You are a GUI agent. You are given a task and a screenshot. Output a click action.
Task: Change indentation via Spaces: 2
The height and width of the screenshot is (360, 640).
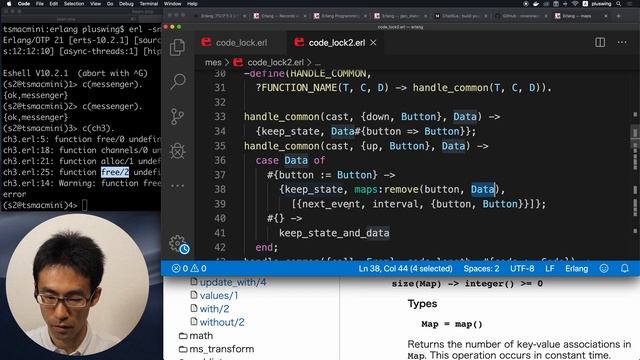pyautogui.click(x=481, y=269)
